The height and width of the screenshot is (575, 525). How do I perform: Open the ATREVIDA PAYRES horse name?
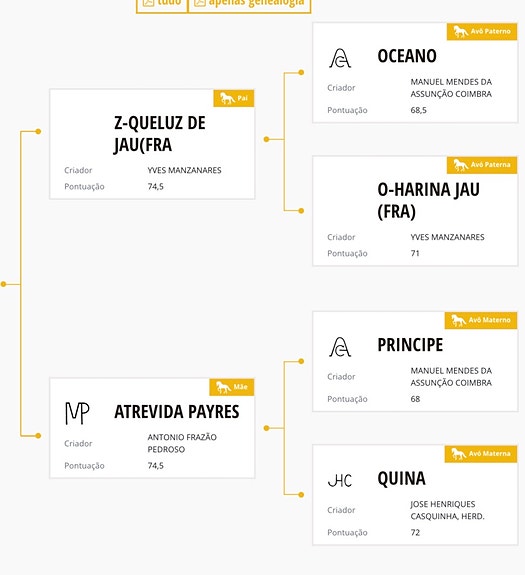(177, 412)
